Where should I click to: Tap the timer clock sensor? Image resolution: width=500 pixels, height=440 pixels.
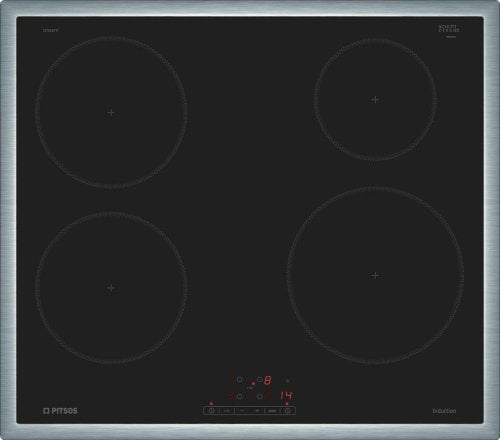288,411
